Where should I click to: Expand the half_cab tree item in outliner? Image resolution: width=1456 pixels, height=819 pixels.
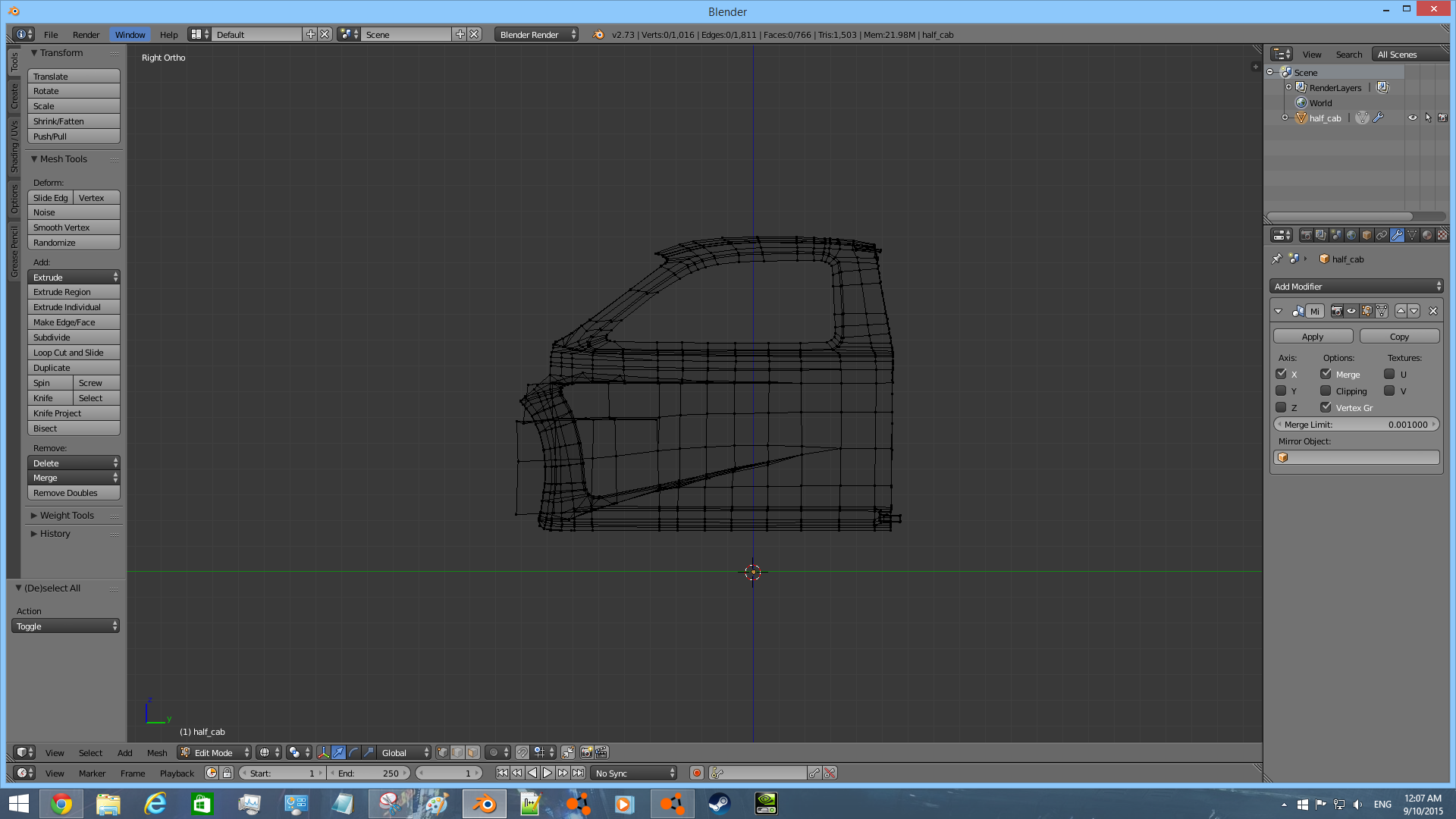click(x=1285, y=118)
